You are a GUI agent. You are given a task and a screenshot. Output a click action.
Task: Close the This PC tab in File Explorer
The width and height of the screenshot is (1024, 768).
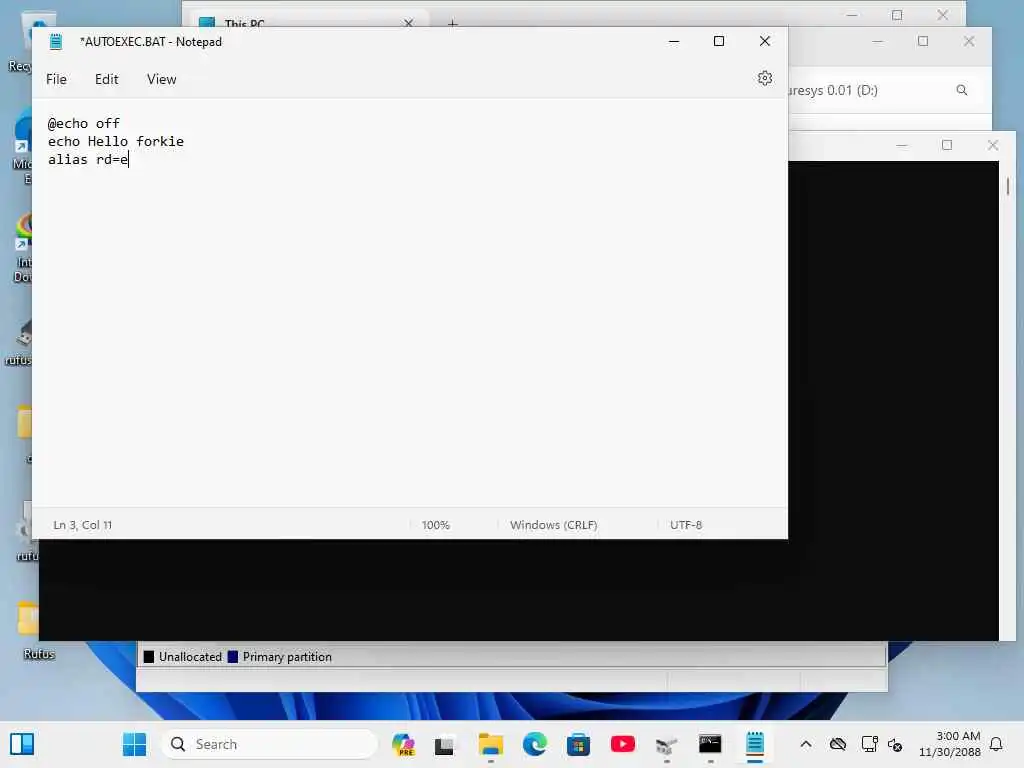[x=408, y=23]
